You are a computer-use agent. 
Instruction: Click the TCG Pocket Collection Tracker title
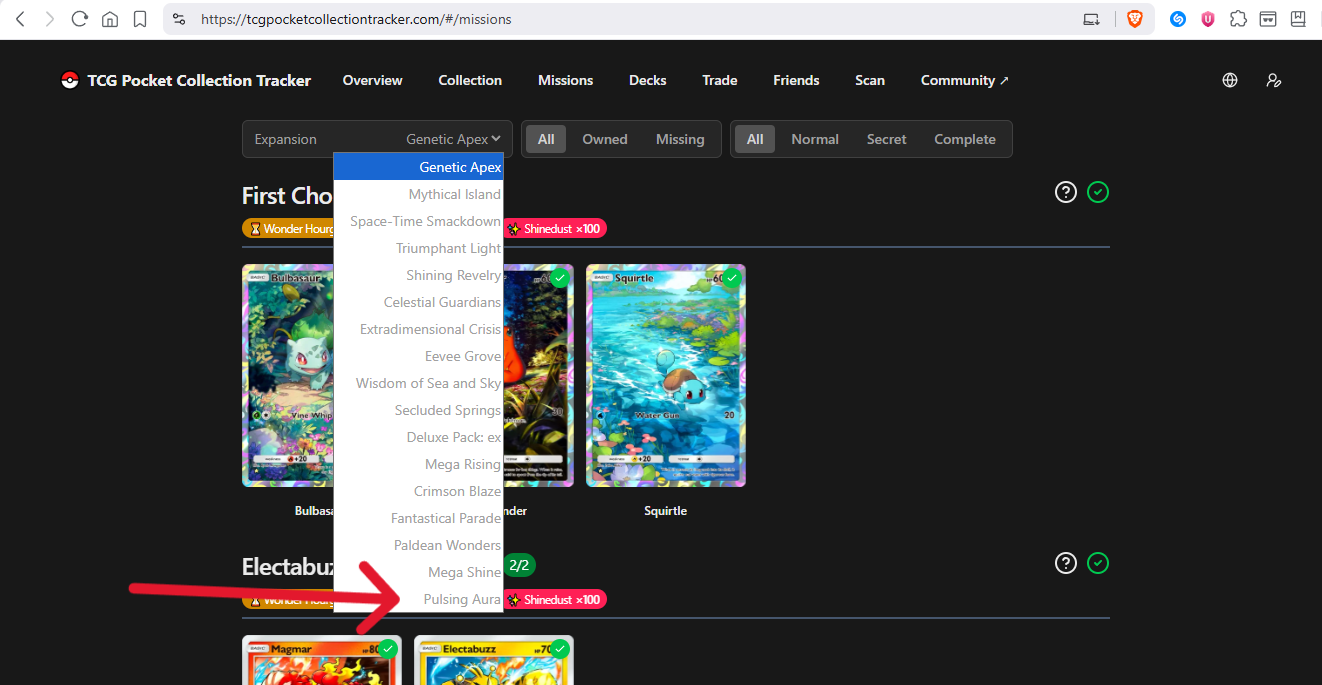199,80
